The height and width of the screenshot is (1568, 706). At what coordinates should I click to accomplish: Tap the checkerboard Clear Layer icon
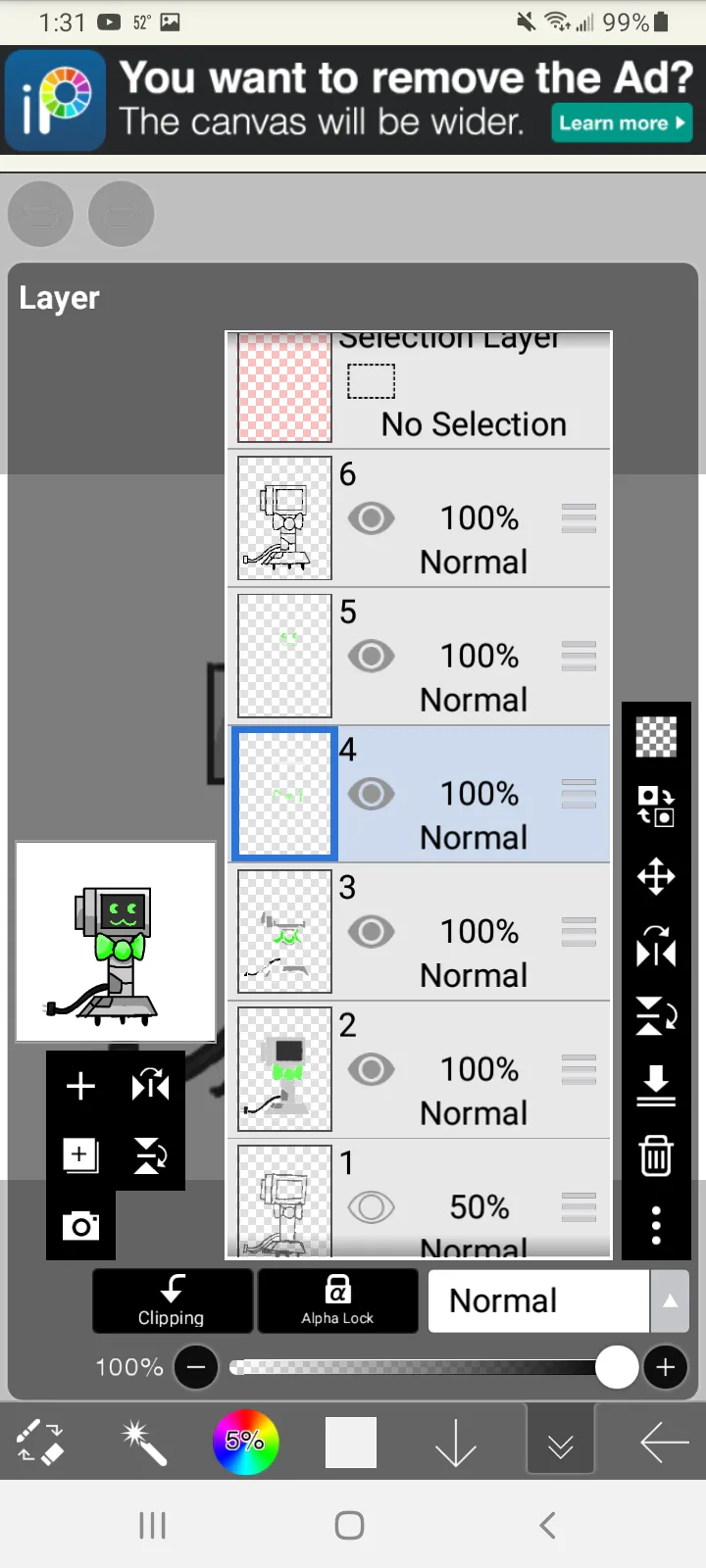(656, 737)
